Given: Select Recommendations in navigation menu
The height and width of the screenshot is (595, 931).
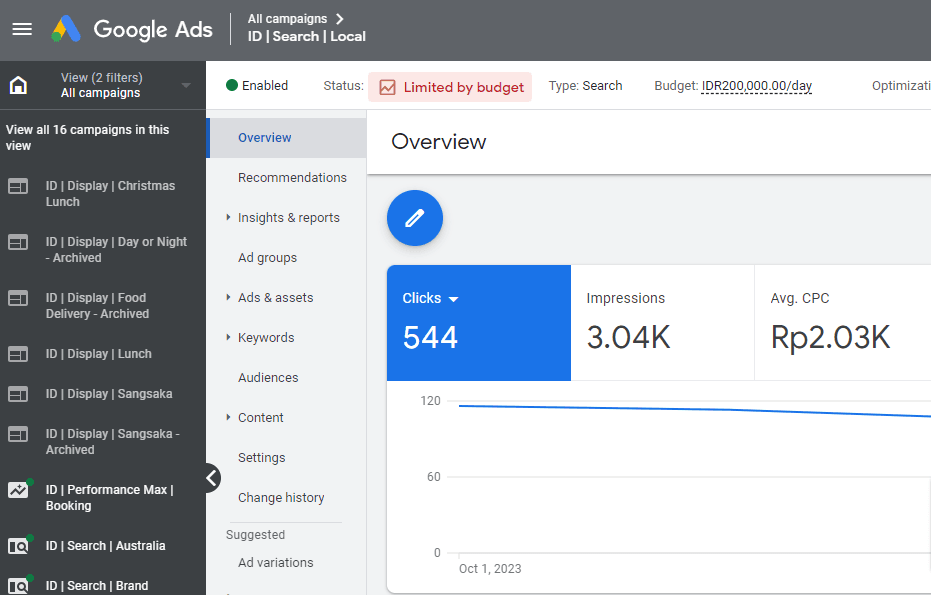Looking at the screenshot, I should [292, 178].
